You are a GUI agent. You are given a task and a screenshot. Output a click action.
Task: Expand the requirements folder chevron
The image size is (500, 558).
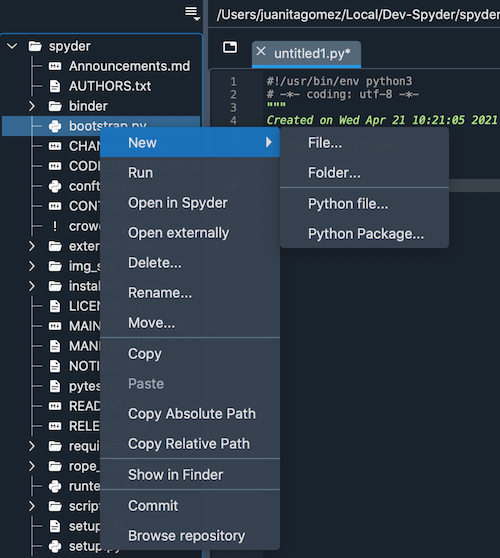(x=32, y=446)
